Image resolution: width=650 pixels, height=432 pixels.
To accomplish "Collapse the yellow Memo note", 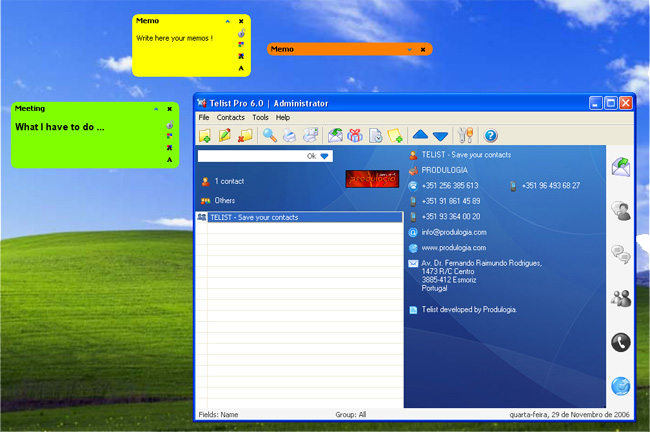I will click(227, 21).
